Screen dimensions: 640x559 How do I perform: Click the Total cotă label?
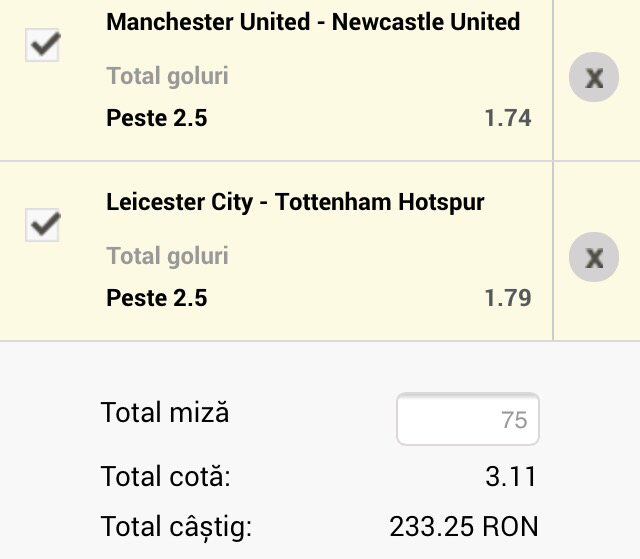point(166,476)
